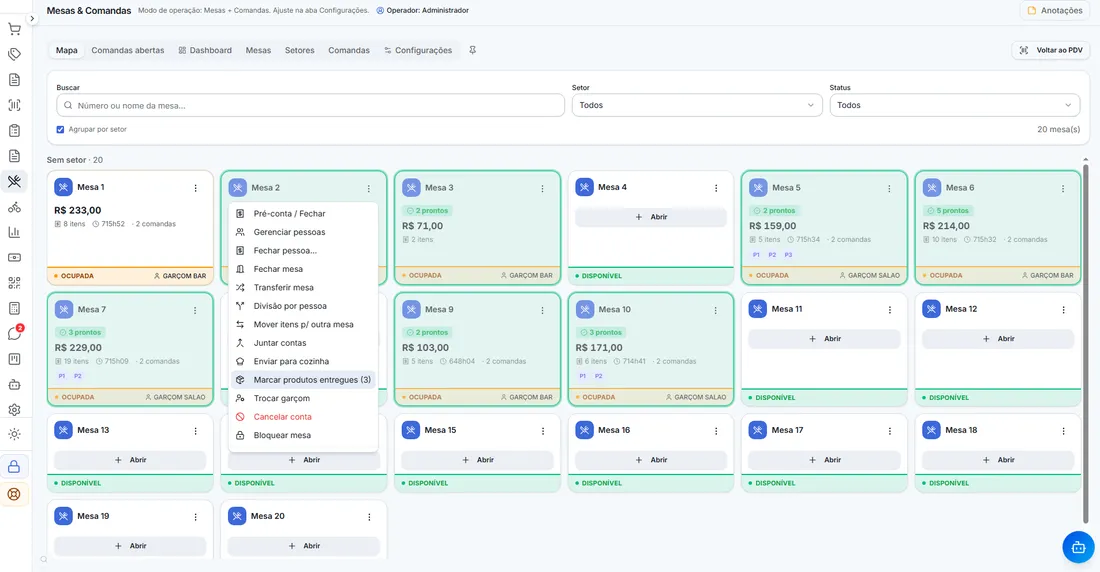Choose Bloquear mesa menu entry
This screenshot has height=572, width=1100.
303,435
